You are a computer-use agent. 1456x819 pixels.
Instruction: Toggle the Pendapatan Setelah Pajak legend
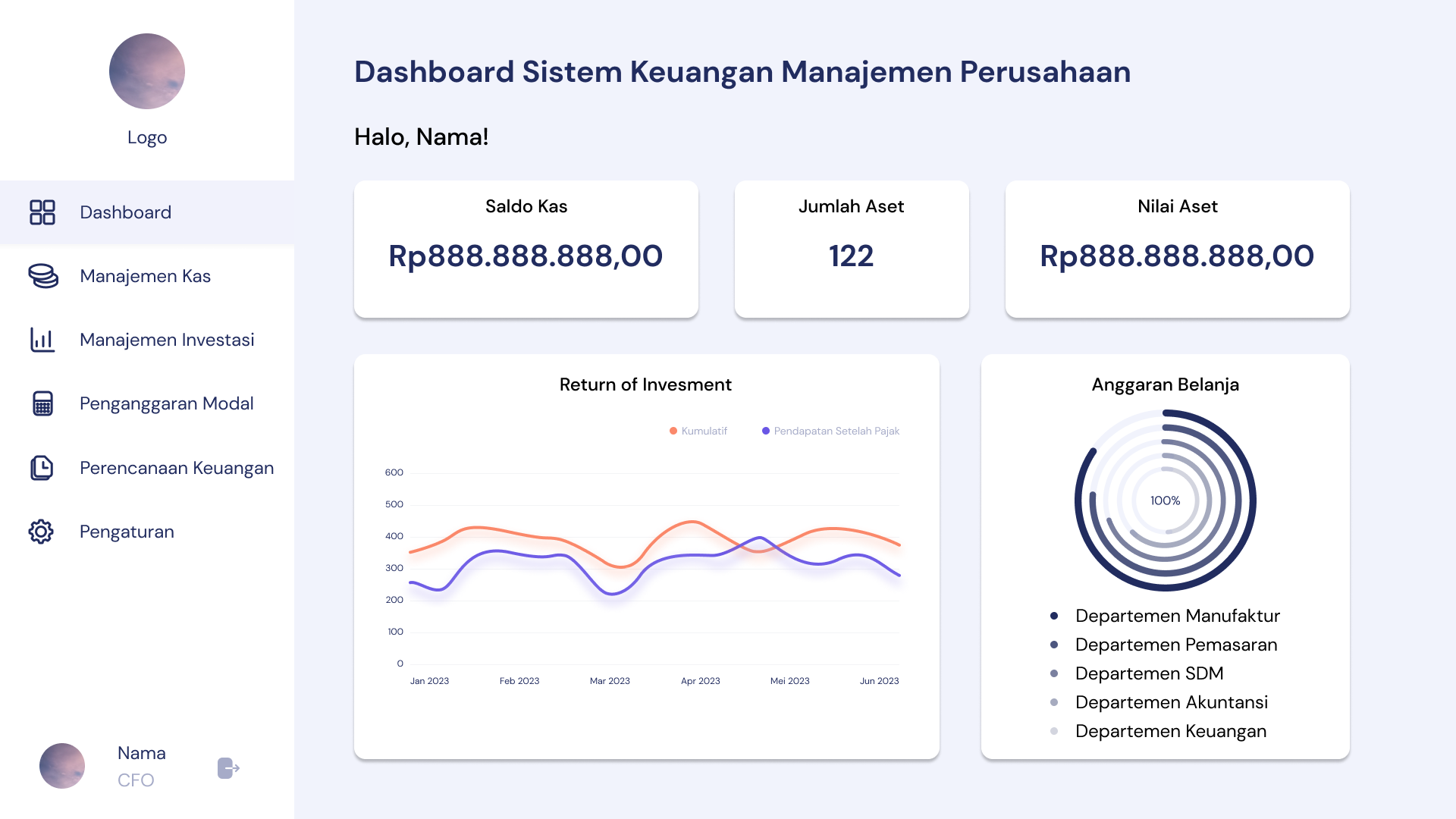(830, 431)
